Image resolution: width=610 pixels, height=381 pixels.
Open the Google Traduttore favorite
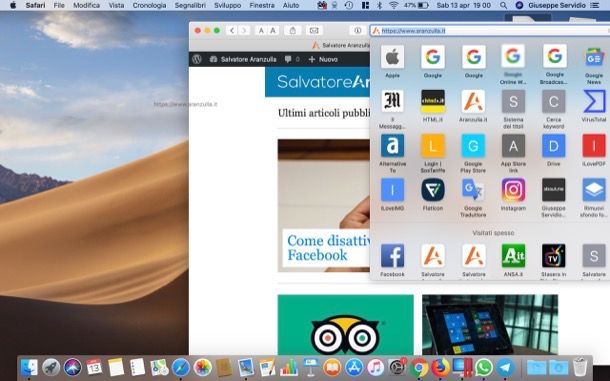point(473,190)
